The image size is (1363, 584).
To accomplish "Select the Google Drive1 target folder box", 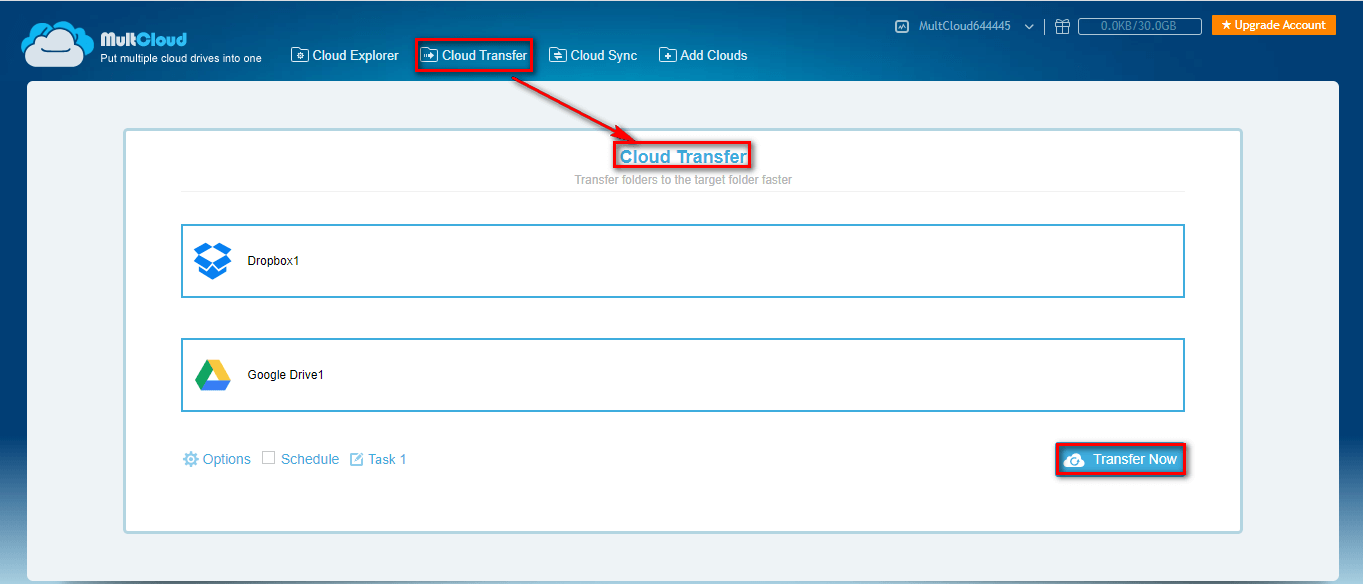I will click(683, 375).
